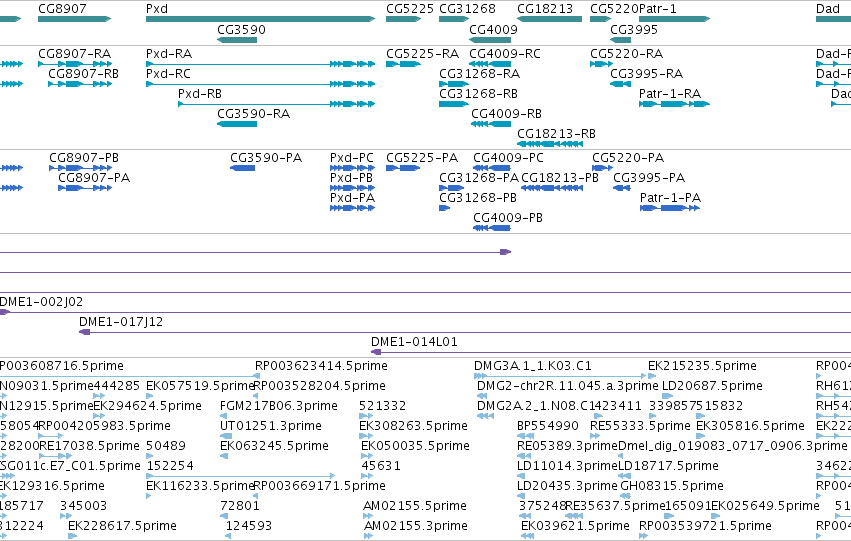Viewport: 851px width, 541px height.
Task: Select the Patr-1-RA transcript label
Action: tap(670, 94)
